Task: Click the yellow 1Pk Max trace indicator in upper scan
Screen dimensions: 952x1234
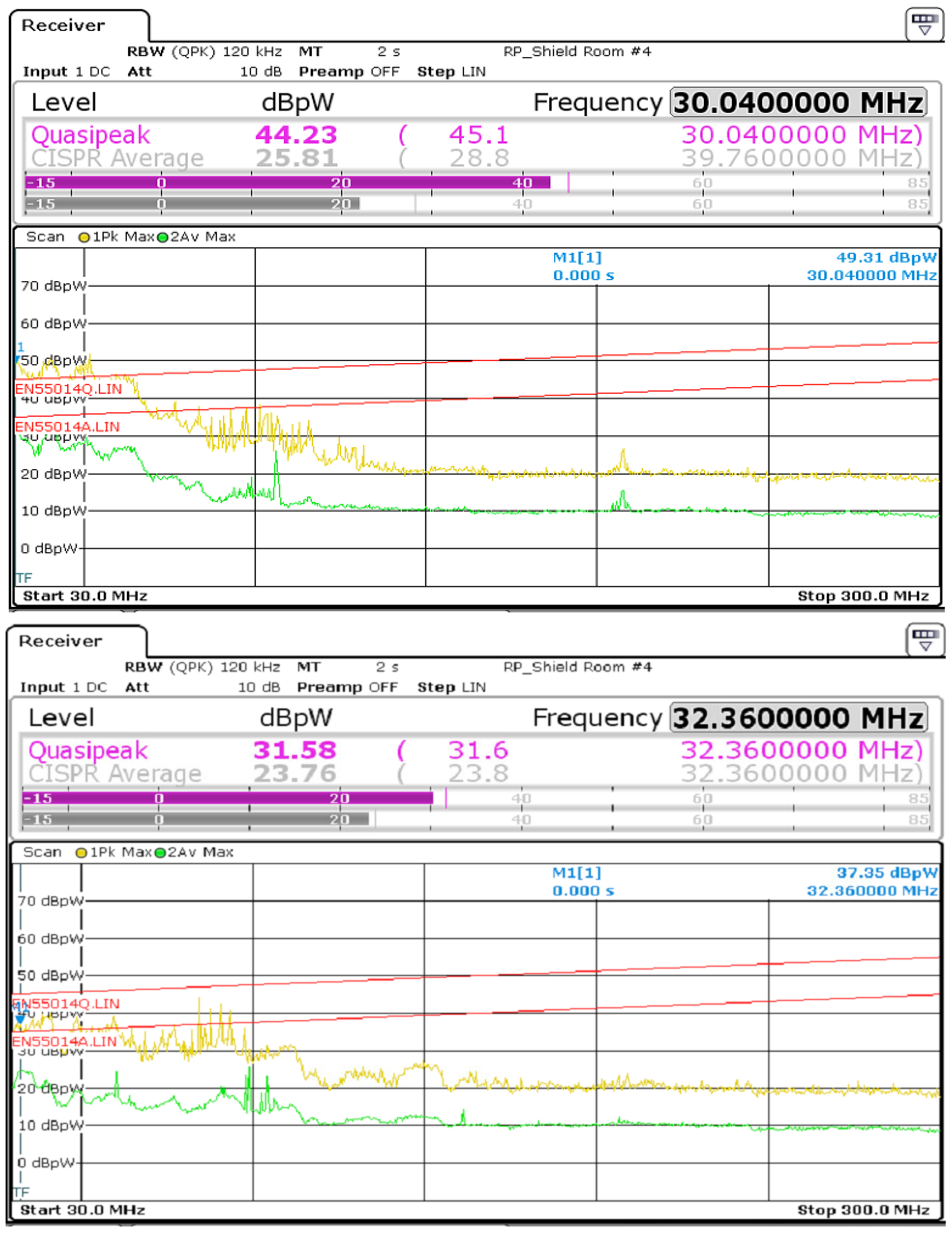Action: [x=84, y=237]
